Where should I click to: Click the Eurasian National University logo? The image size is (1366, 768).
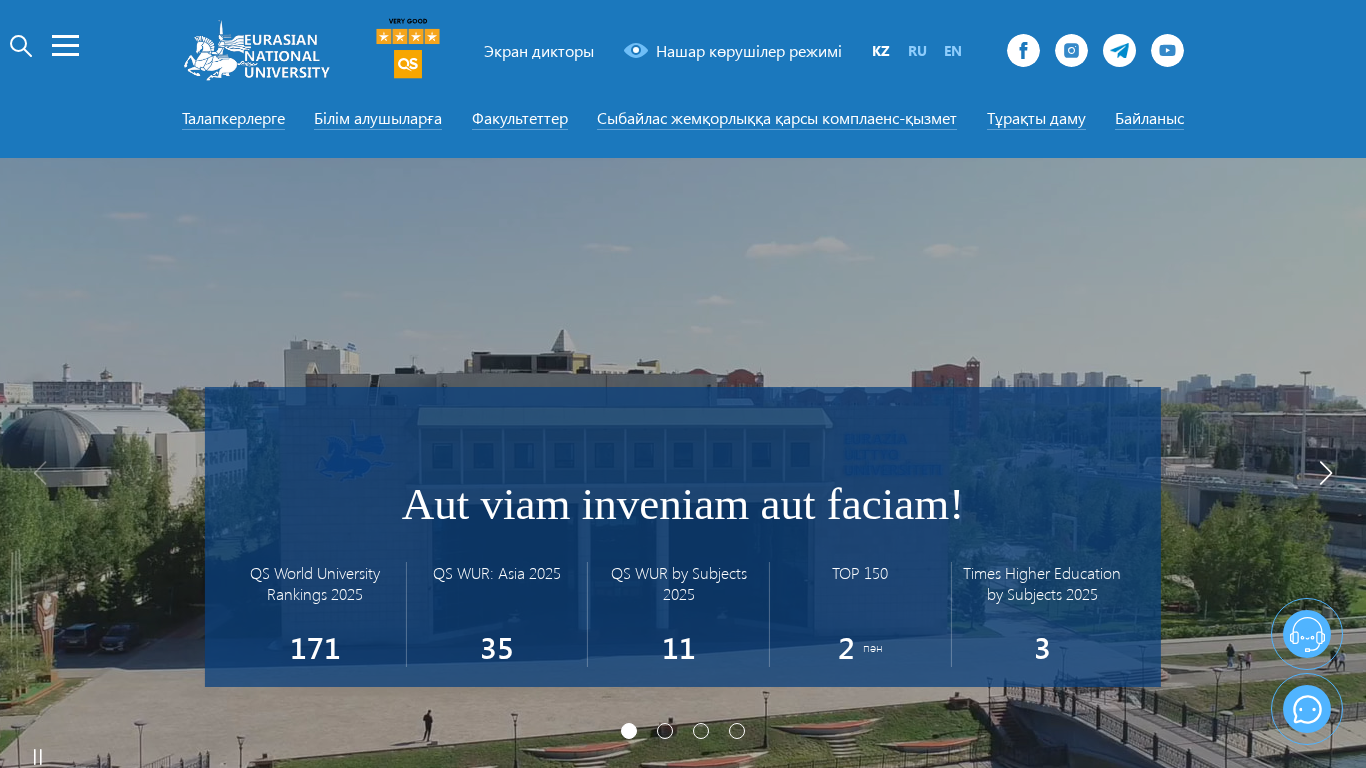[257, 51]
